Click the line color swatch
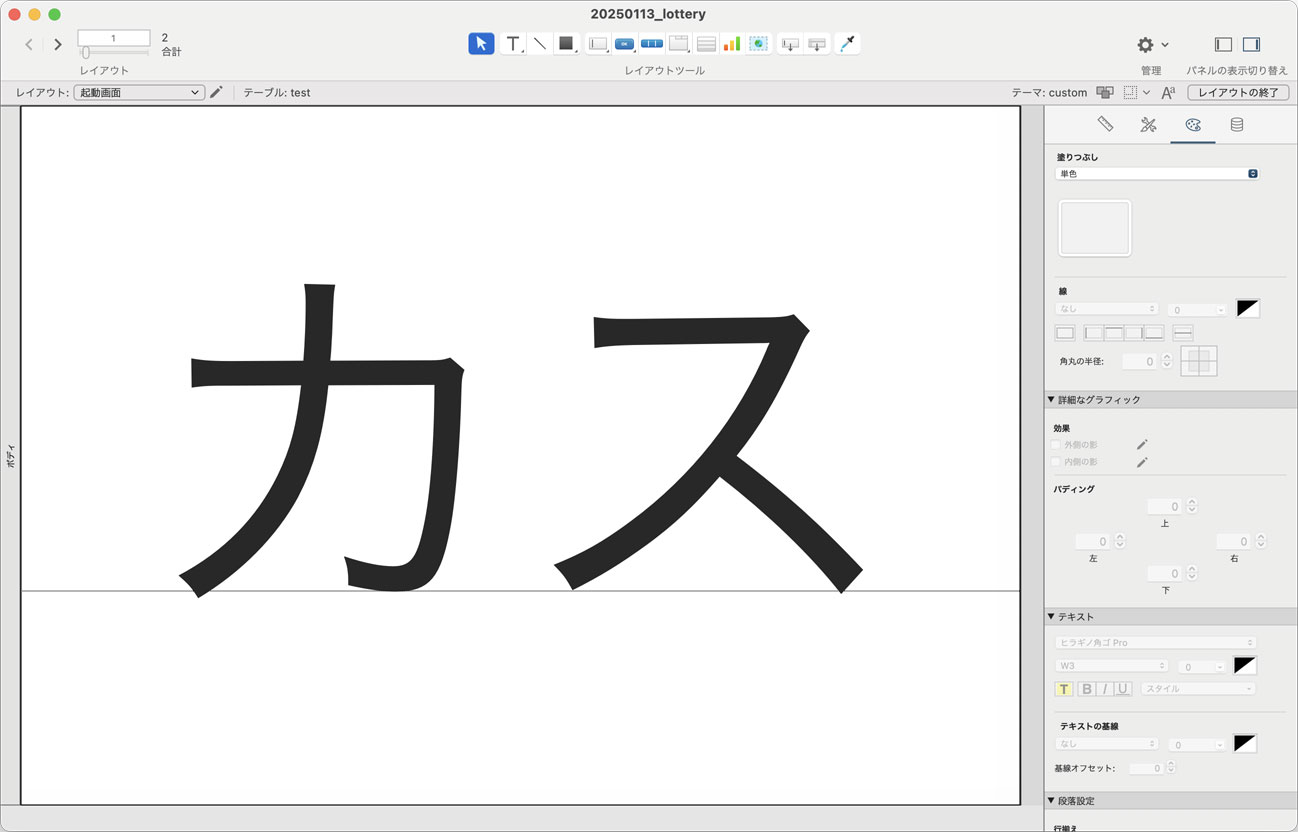Screen dimensions: 1298x832 click(1247, 309)
